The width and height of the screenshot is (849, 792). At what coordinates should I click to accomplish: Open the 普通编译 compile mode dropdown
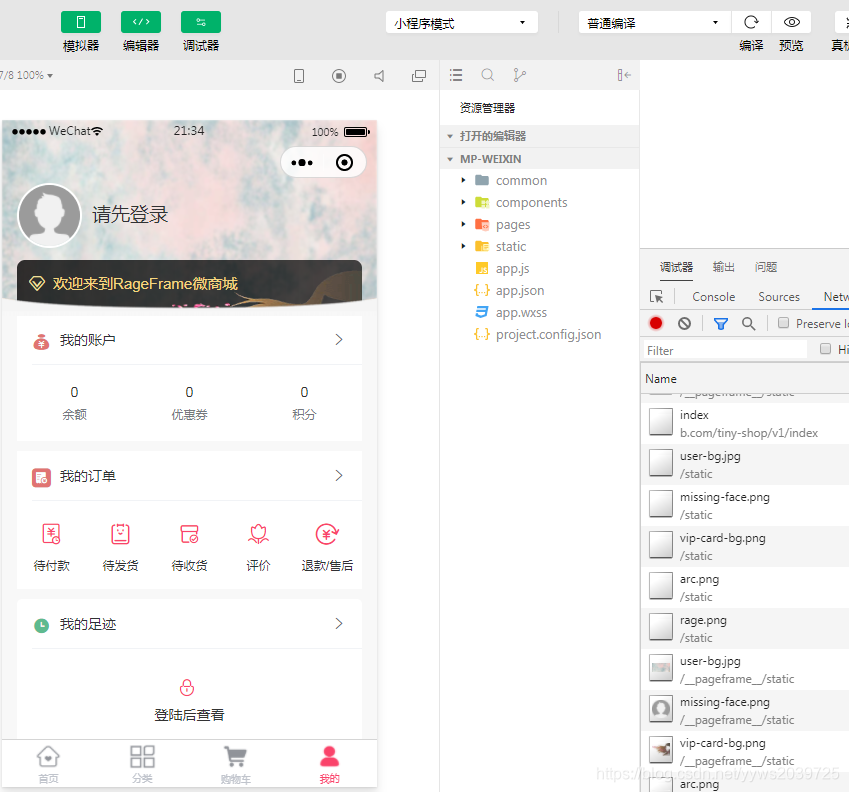(x=654, y=23)
